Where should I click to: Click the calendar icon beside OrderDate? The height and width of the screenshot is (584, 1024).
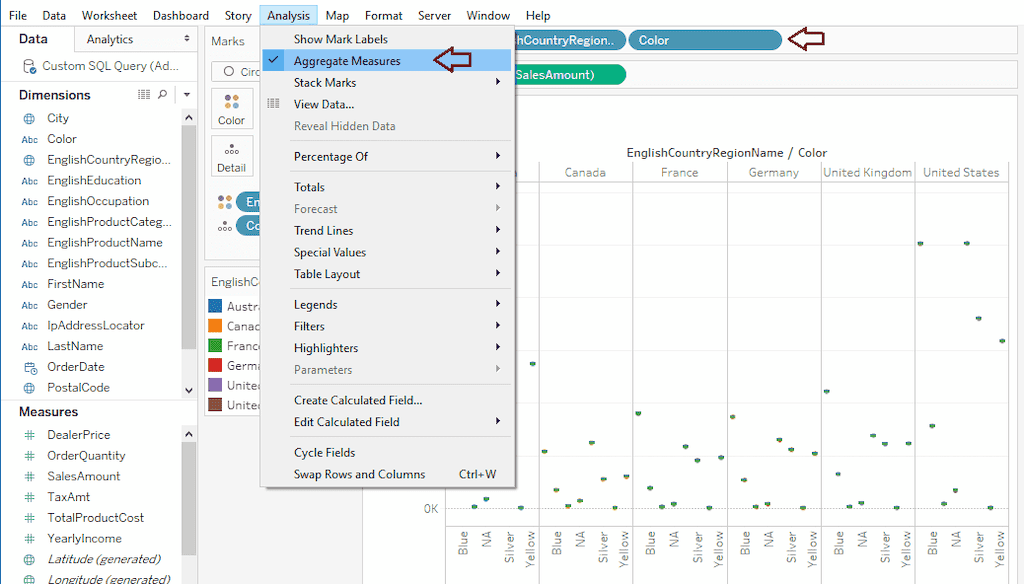pyautogui.click(x=29, y=367)
